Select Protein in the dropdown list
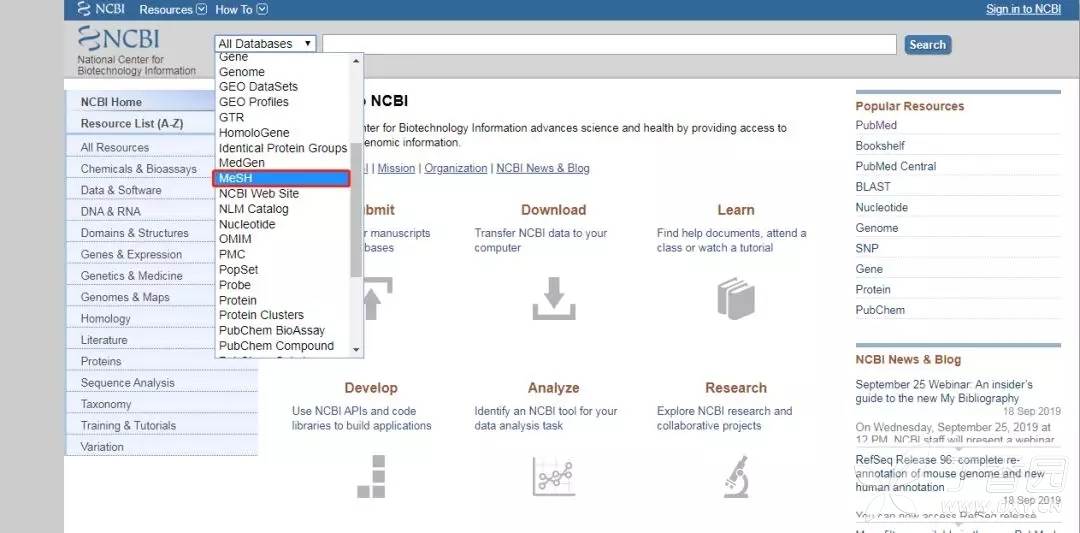The width and height of the screenshot is (1080, 533). pyautogui.click(x=238, y=300)
